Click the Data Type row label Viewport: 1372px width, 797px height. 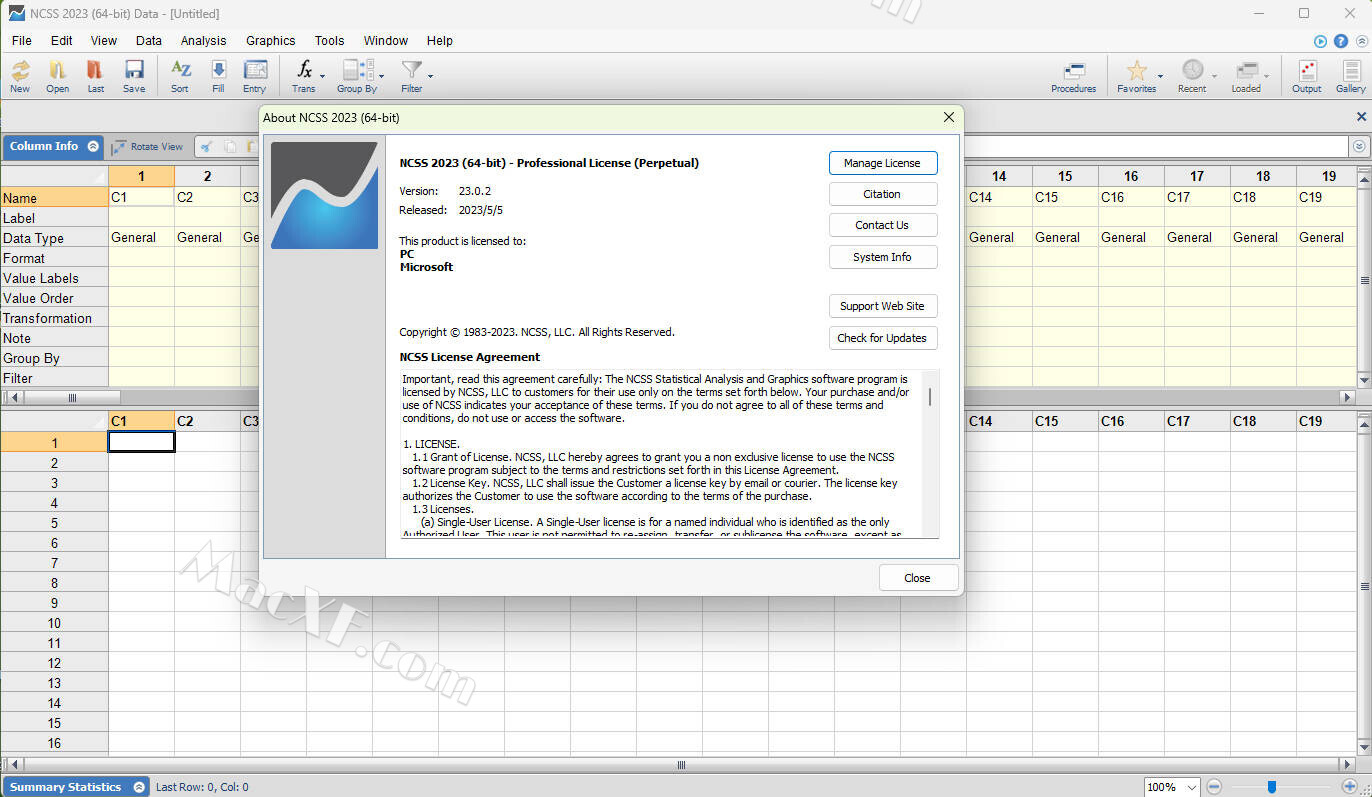click(x=54, y=238)
